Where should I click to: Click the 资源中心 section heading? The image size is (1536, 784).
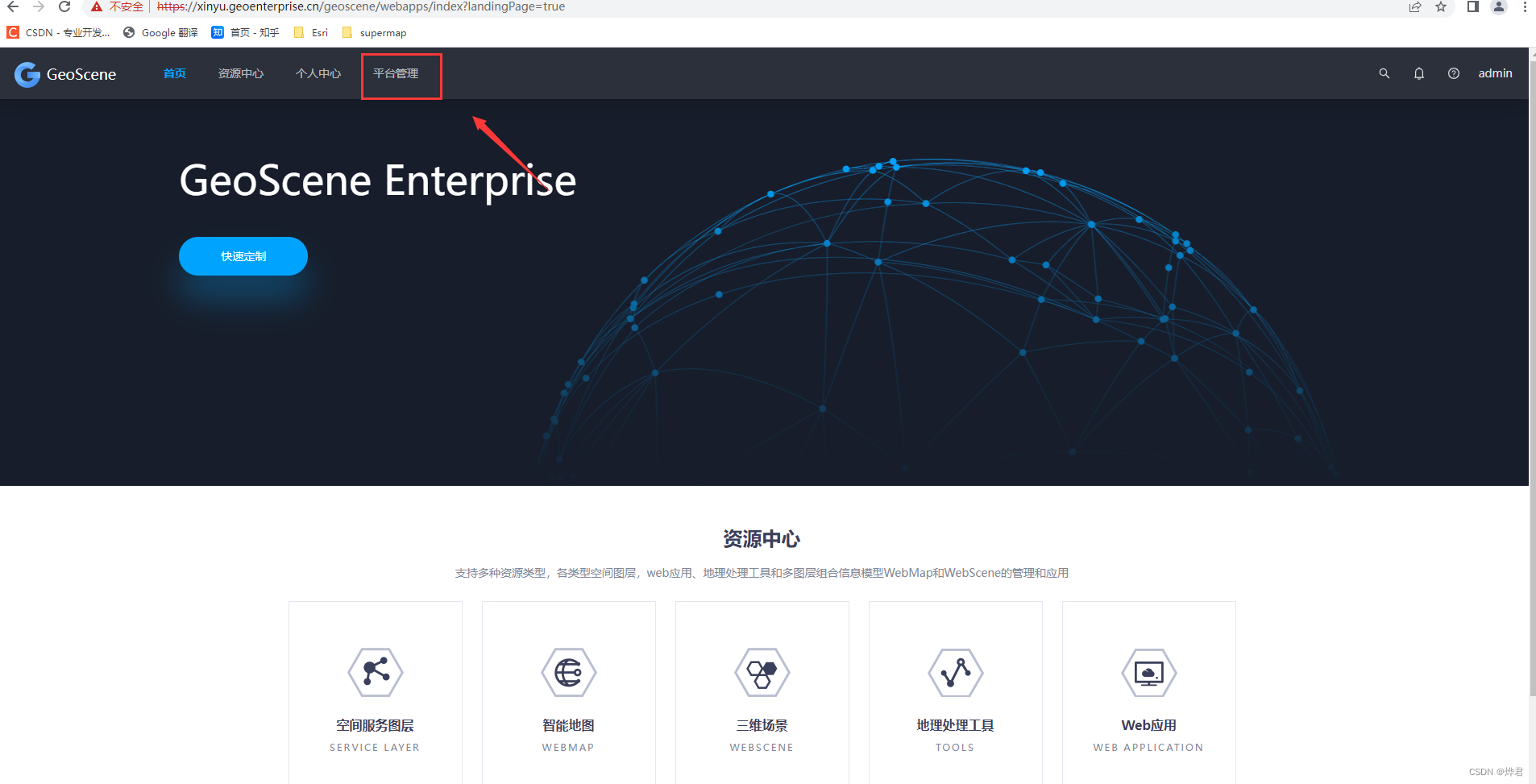tap(762, 539)
